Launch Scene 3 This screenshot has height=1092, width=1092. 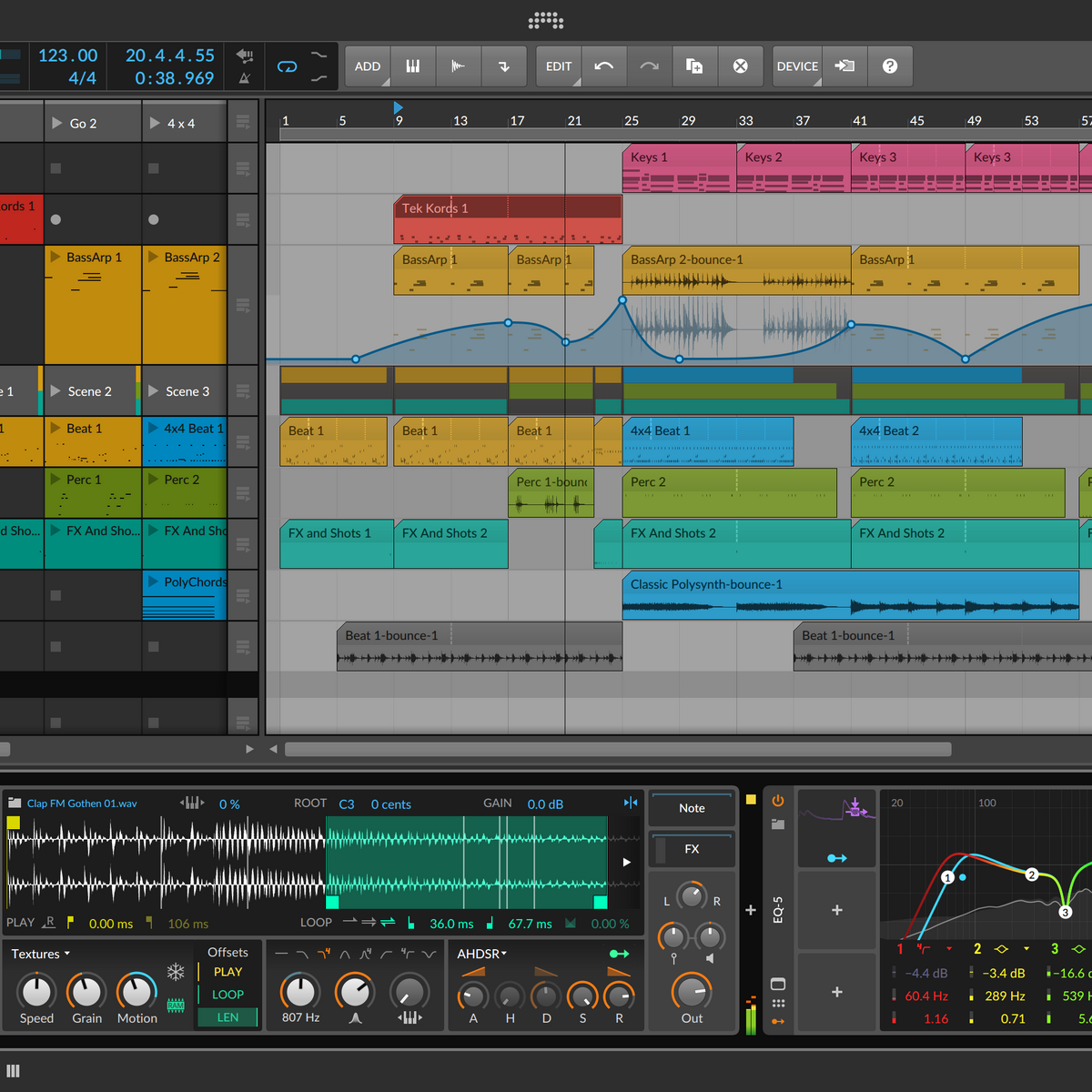[153, 391]
